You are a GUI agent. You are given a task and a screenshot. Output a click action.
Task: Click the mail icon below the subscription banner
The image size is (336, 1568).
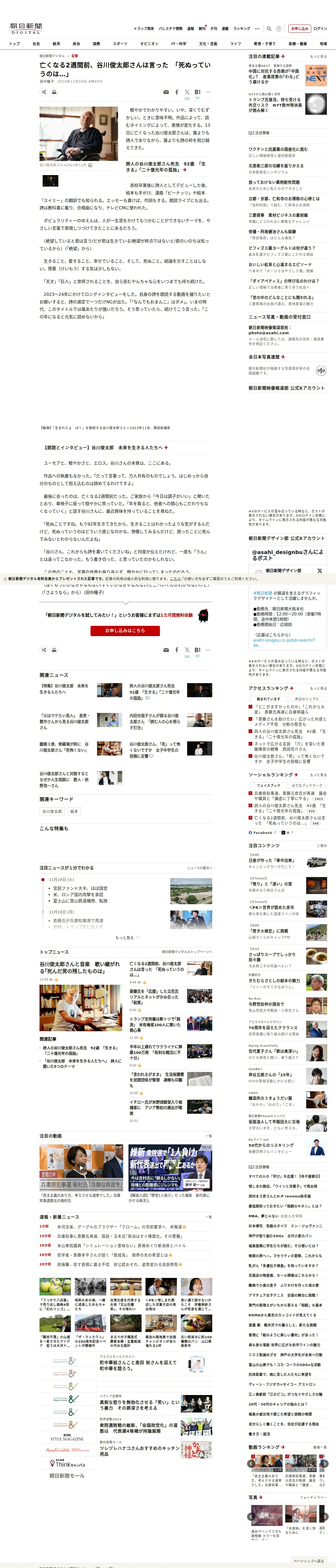pos(166,650)
